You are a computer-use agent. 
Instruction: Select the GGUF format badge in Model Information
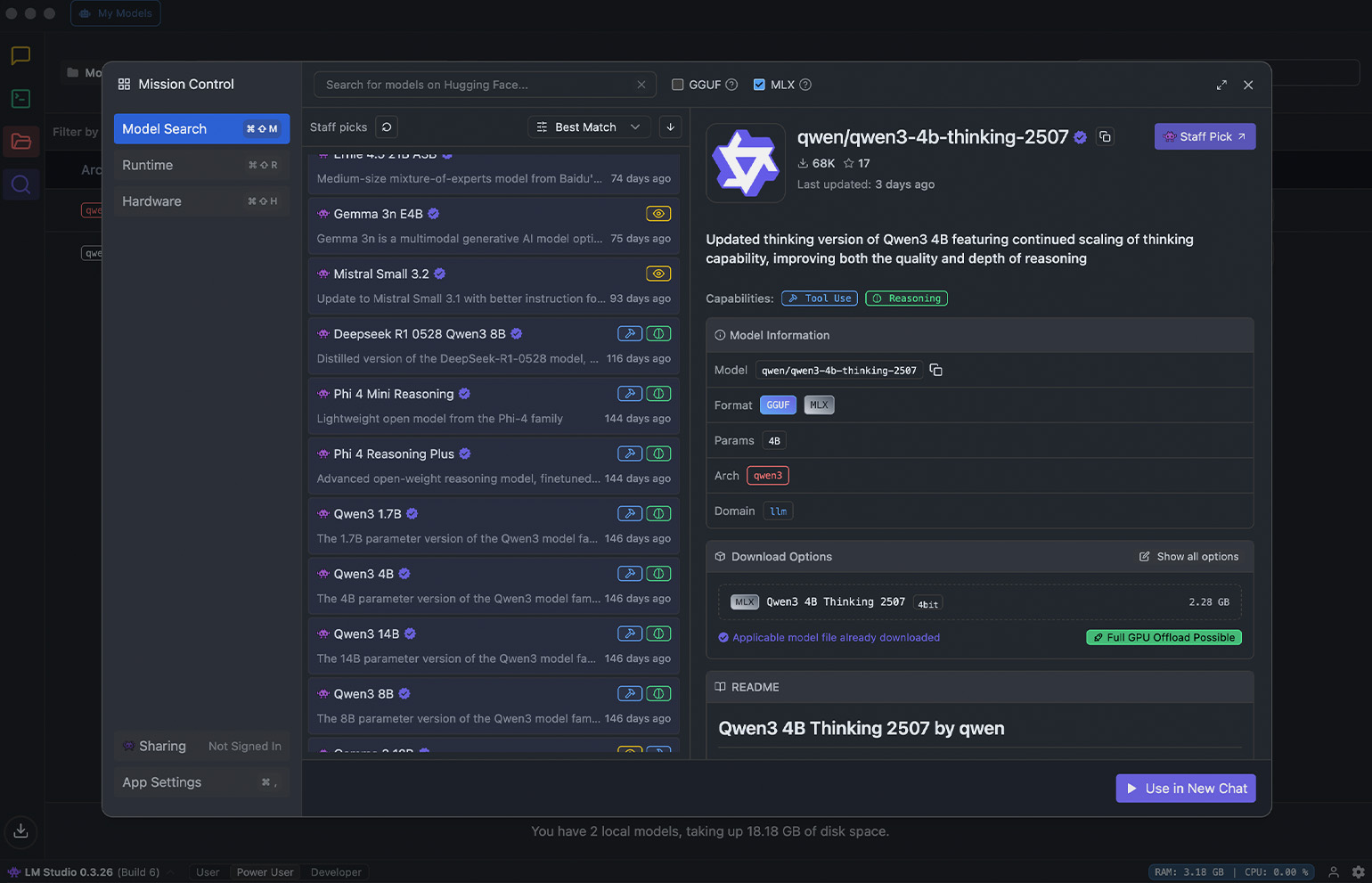click(778, 405)
